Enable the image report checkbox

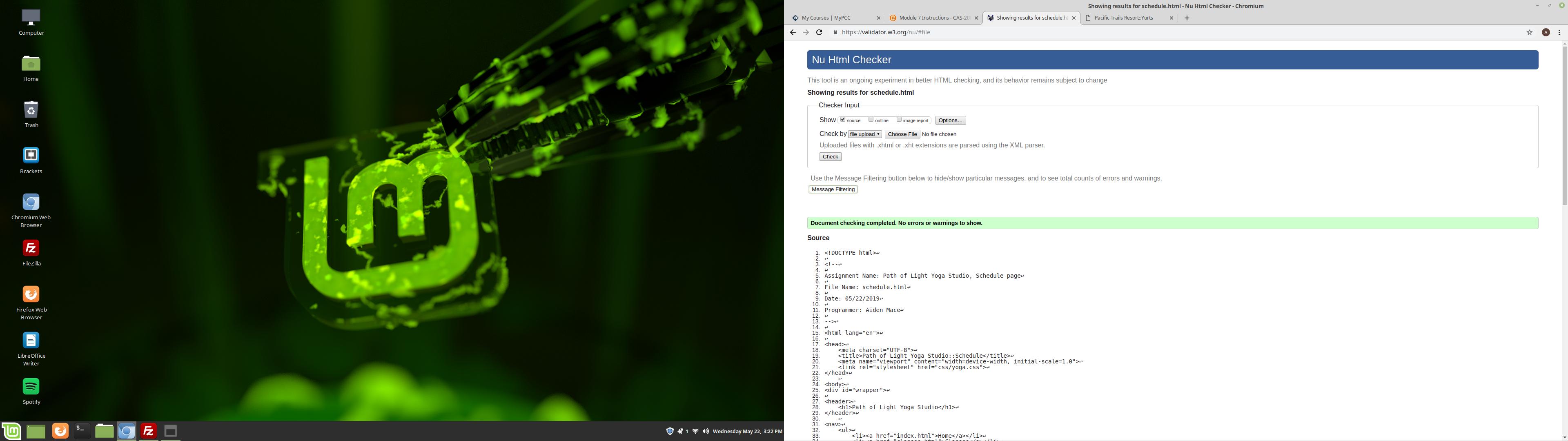tap(899, 120)
